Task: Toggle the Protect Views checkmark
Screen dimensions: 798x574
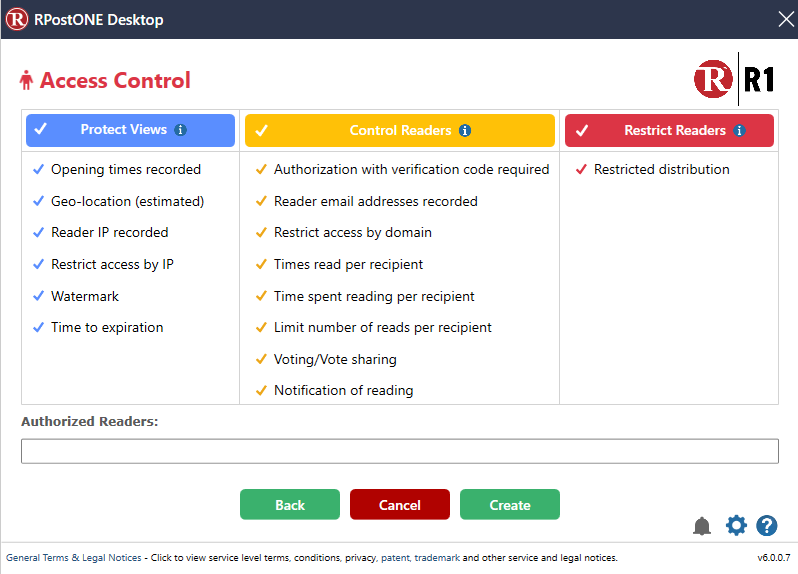Action: (x=41, y=130)
